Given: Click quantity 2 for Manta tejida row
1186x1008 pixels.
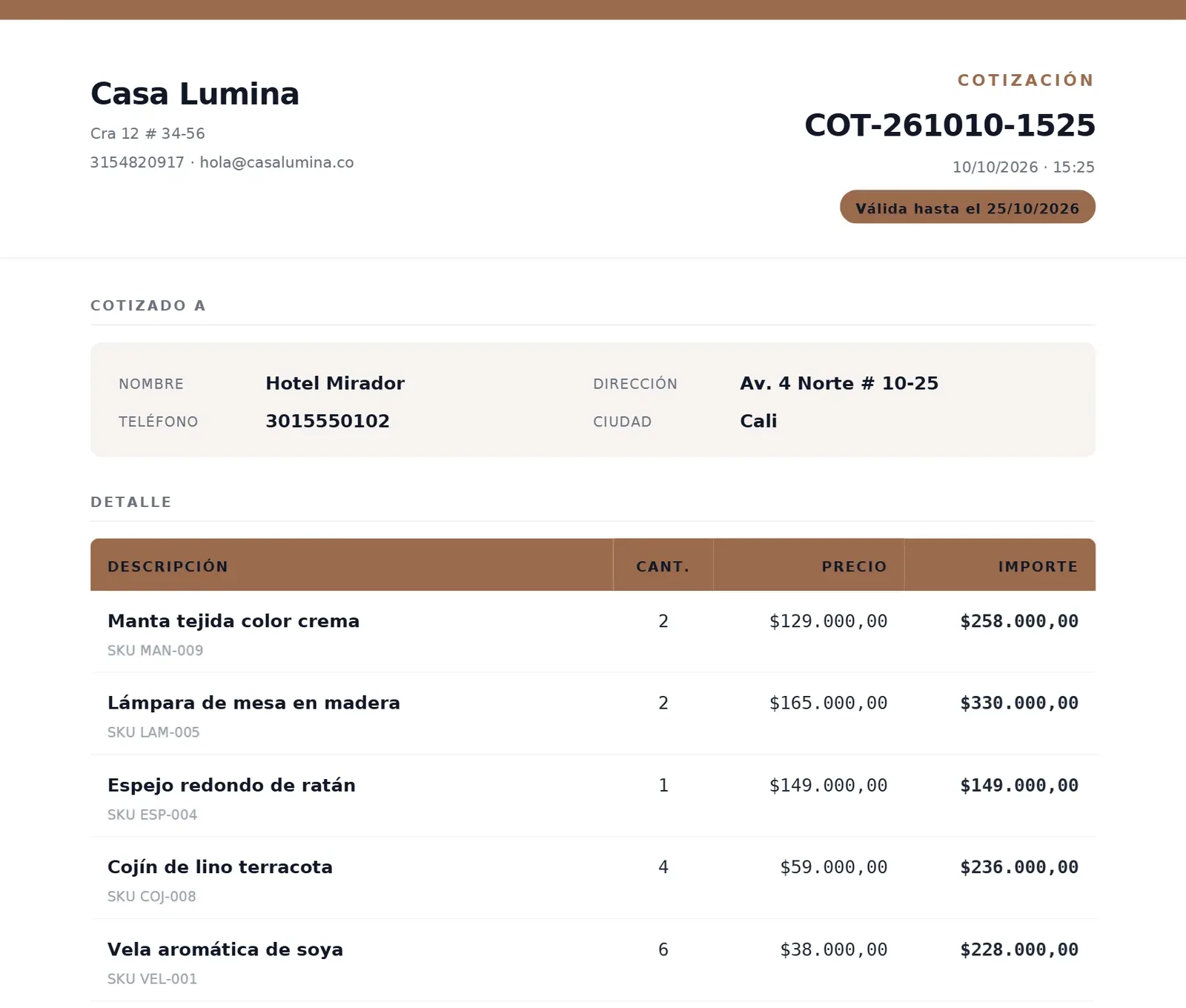Looking at the screenshot, I should [x=663, y=621].
